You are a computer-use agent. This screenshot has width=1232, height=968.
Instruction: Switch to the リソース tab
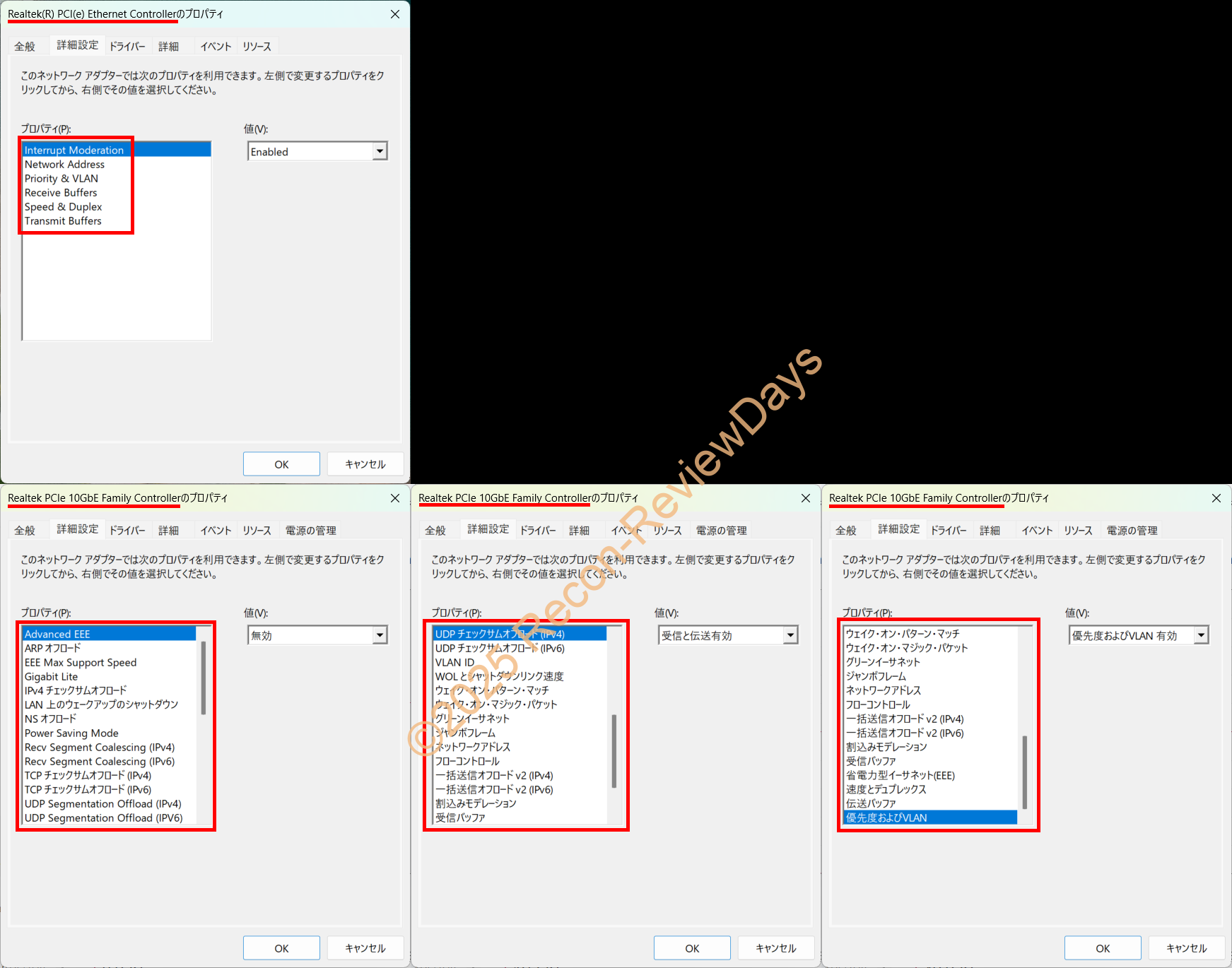257,45
